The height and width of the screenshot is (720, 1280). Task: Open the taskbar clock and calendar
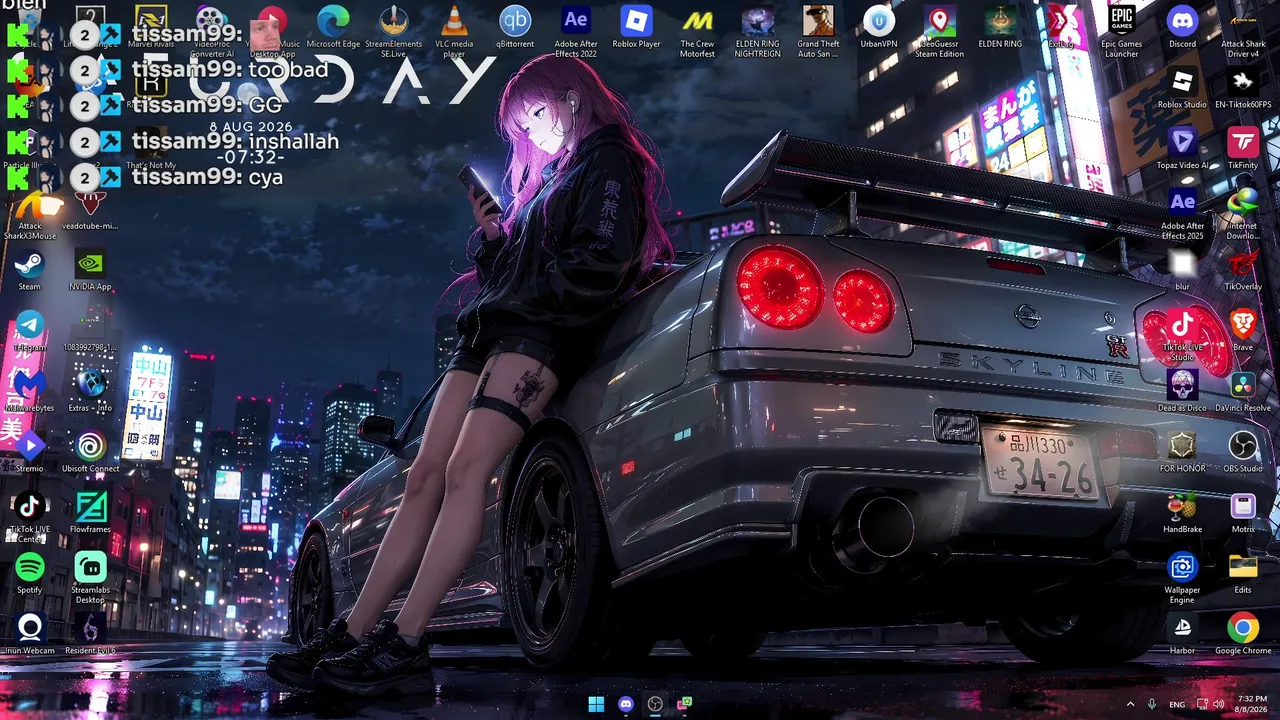1252,704
